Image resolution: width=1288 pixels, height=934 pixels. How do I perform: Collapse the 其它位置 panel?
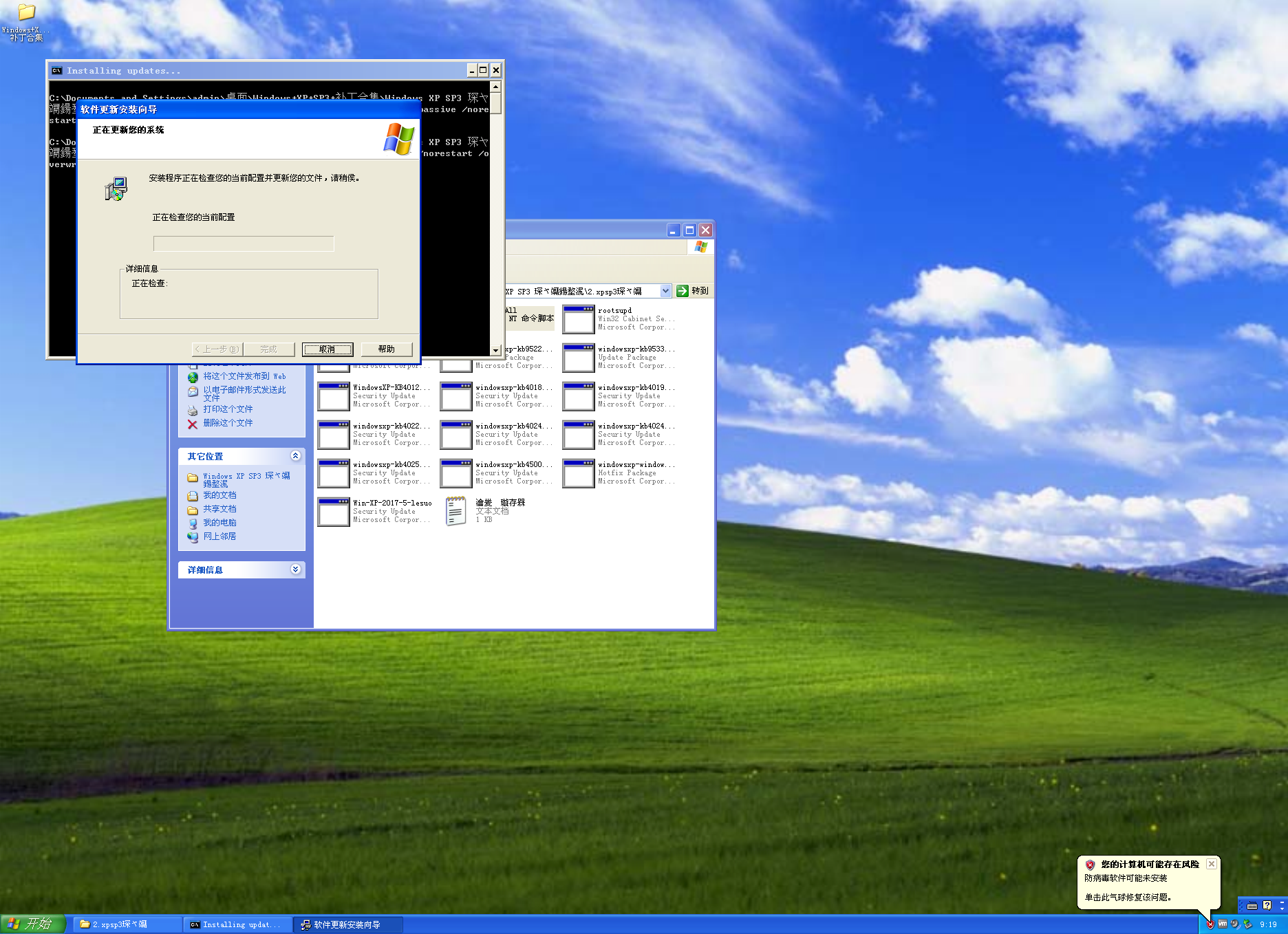pos(295,456)
